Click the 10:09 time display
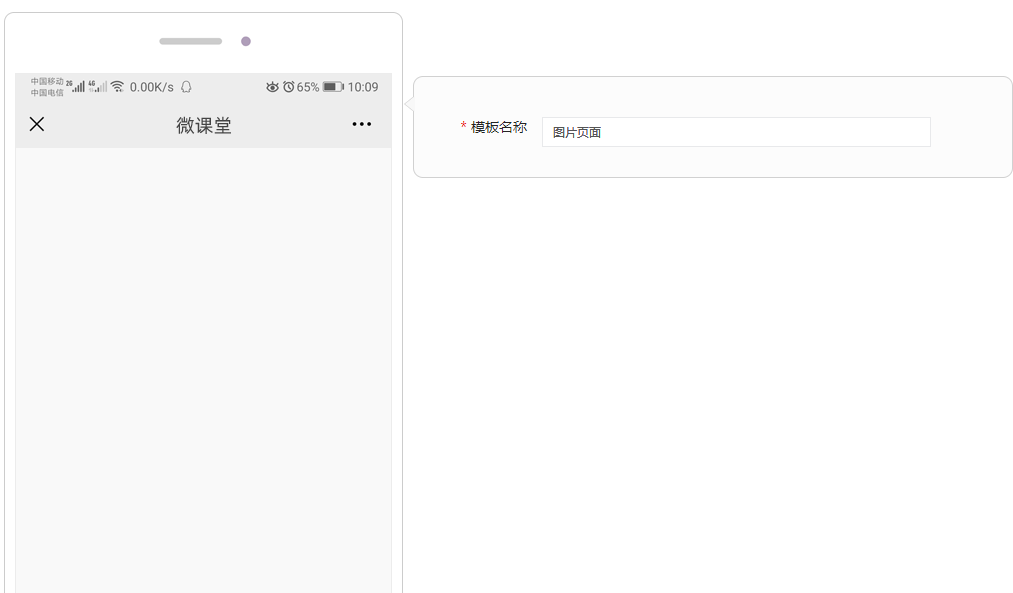 click(363, 87)
